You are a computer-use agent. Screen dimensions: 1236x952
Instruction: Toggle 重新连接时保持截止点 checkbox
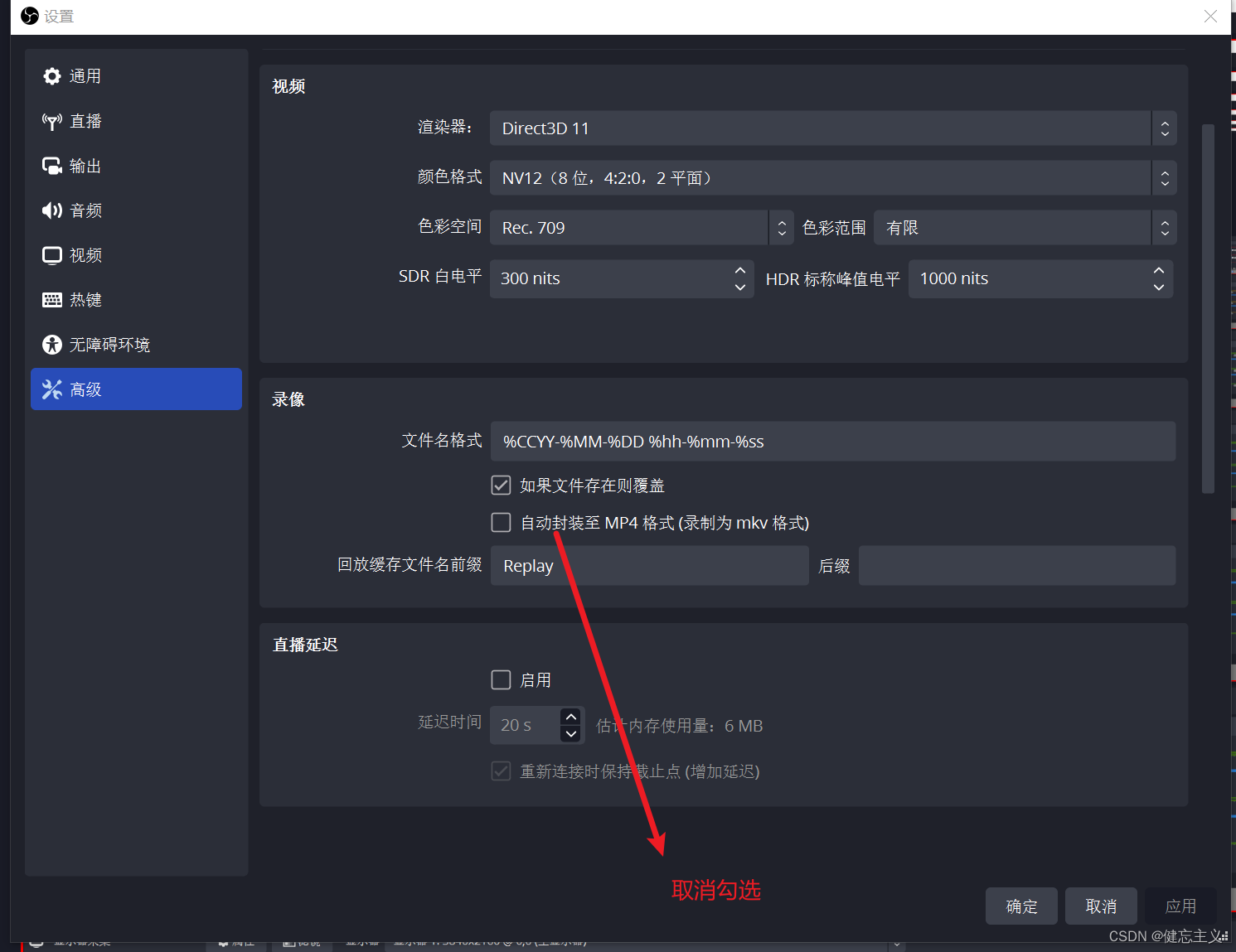tap(501, 771)
